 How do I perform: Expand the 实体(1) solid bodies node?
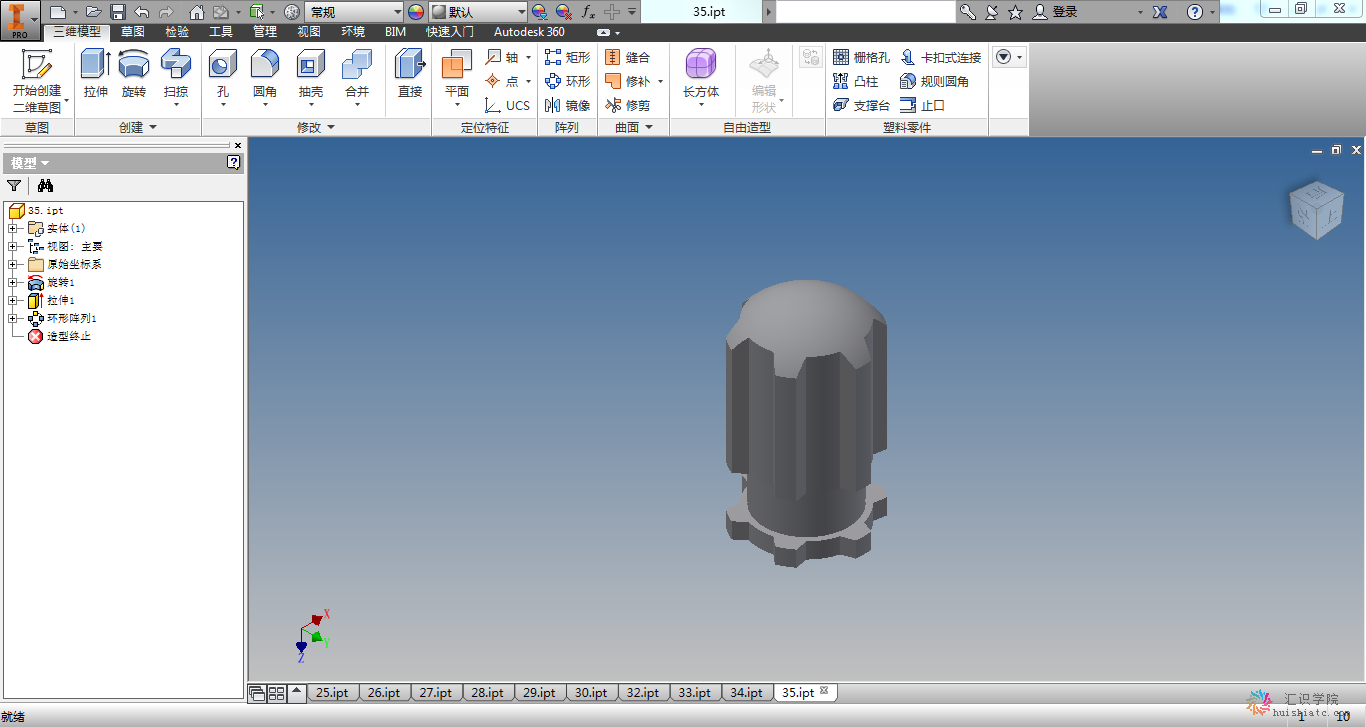click(x=13, y=228)
